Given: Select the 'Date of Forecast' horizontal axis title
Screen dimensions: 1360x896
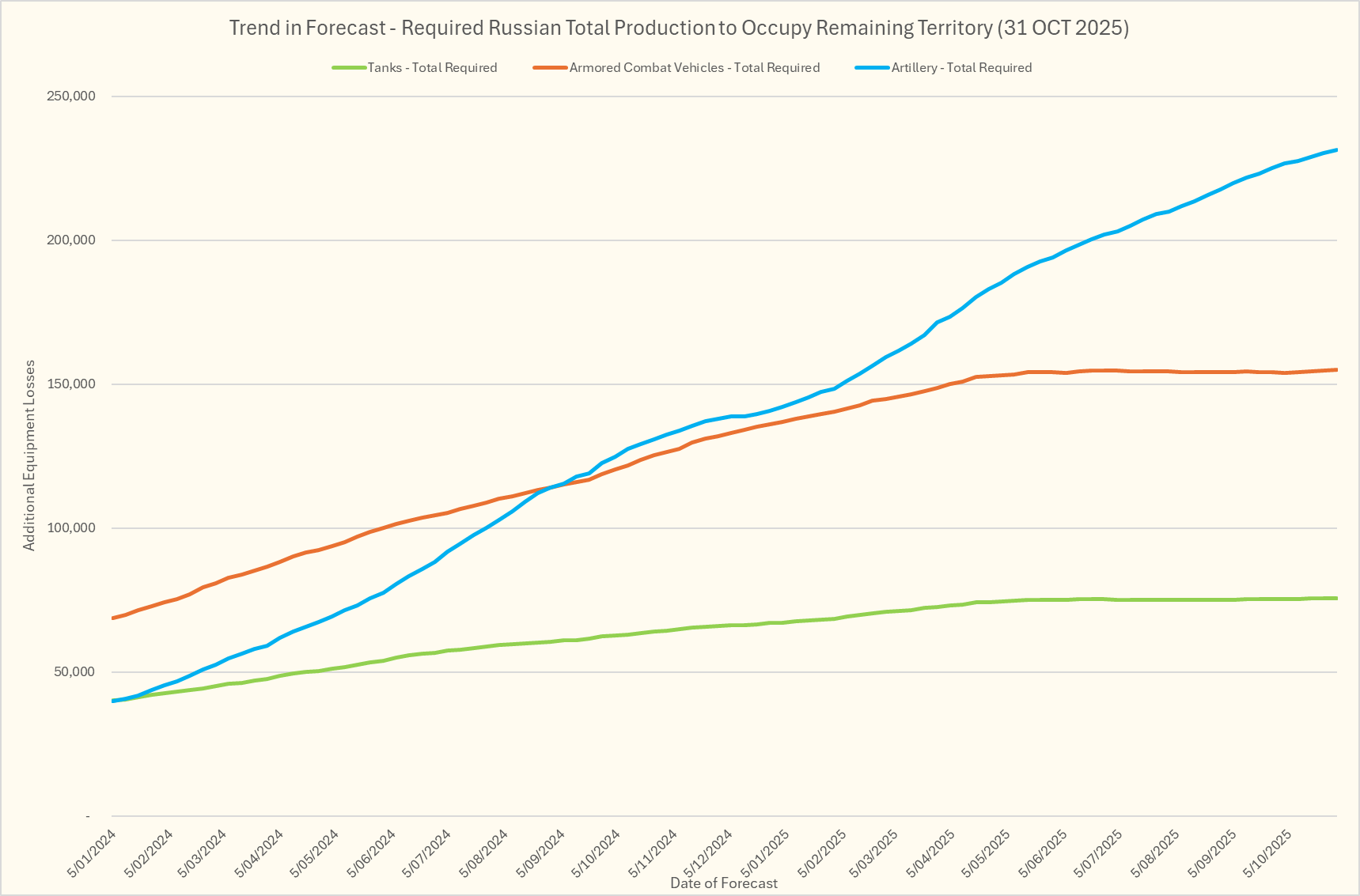Looking at the screenshot, I should click(x=723, y=883).
